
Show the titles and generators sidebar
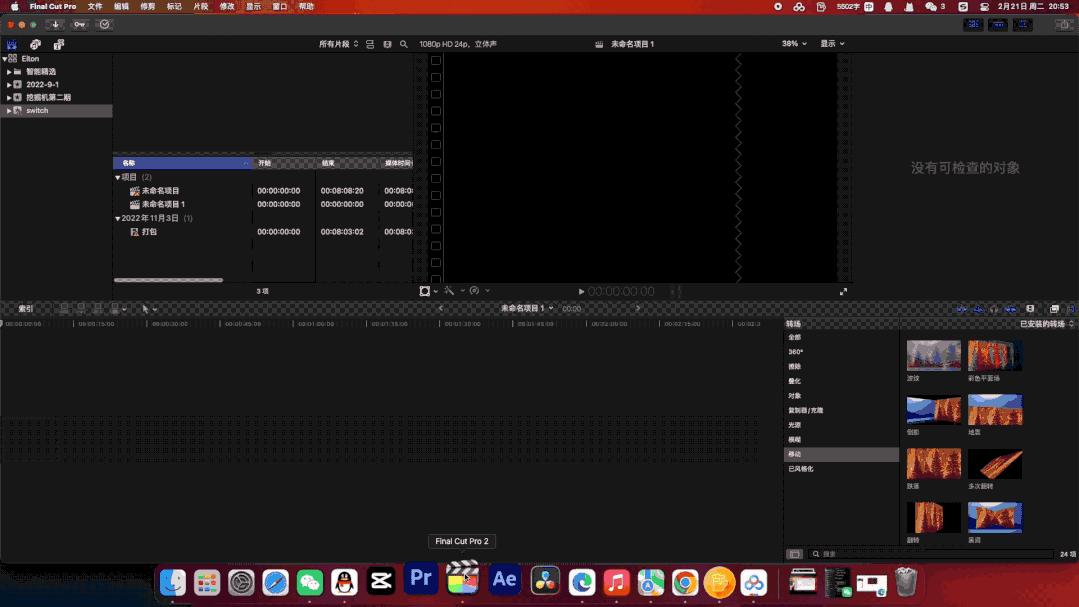[59, 44]
